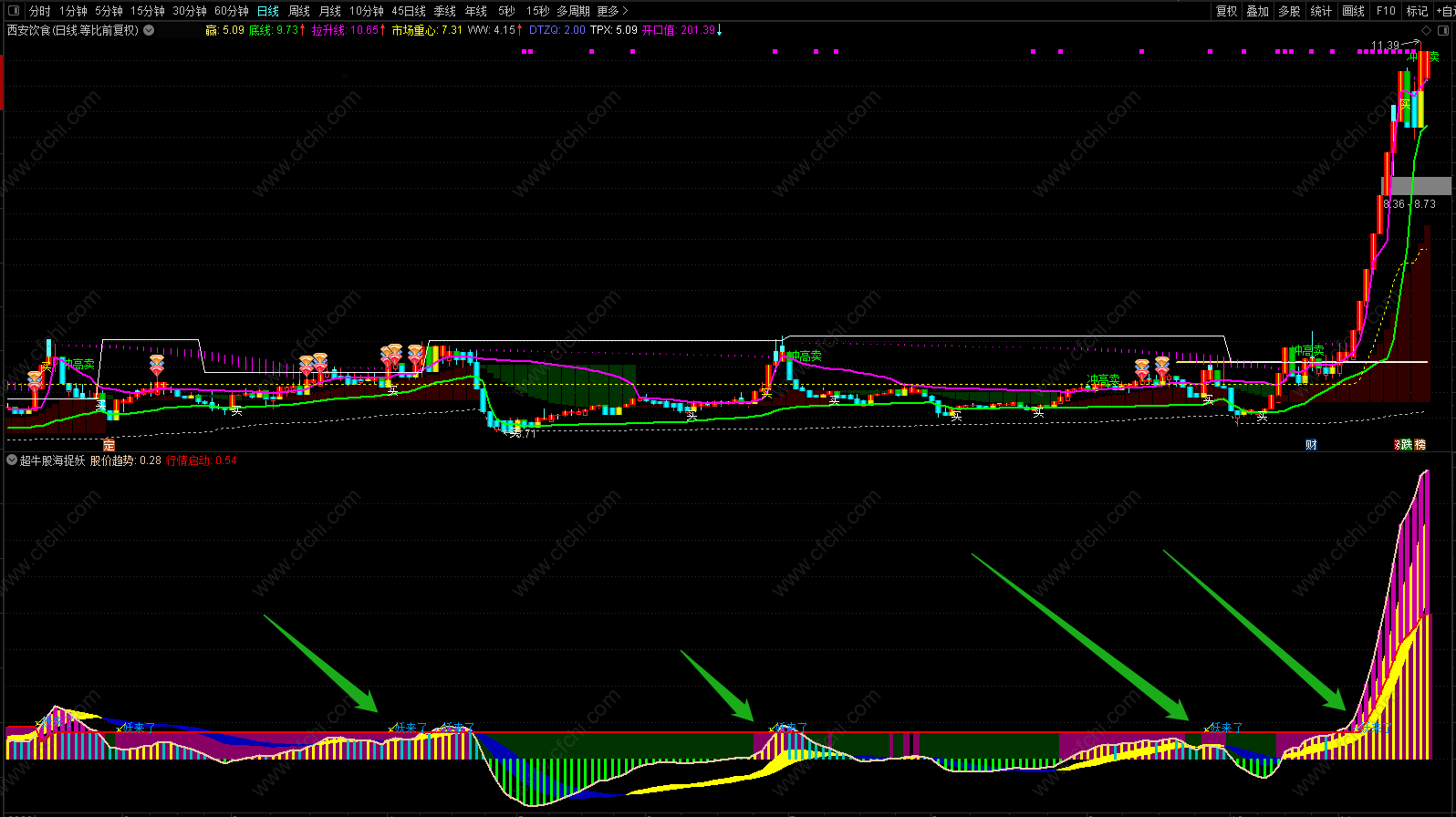Select the 15秒 period
Viewport: 1456px width, 817px height.
click(x=537, y=11)
